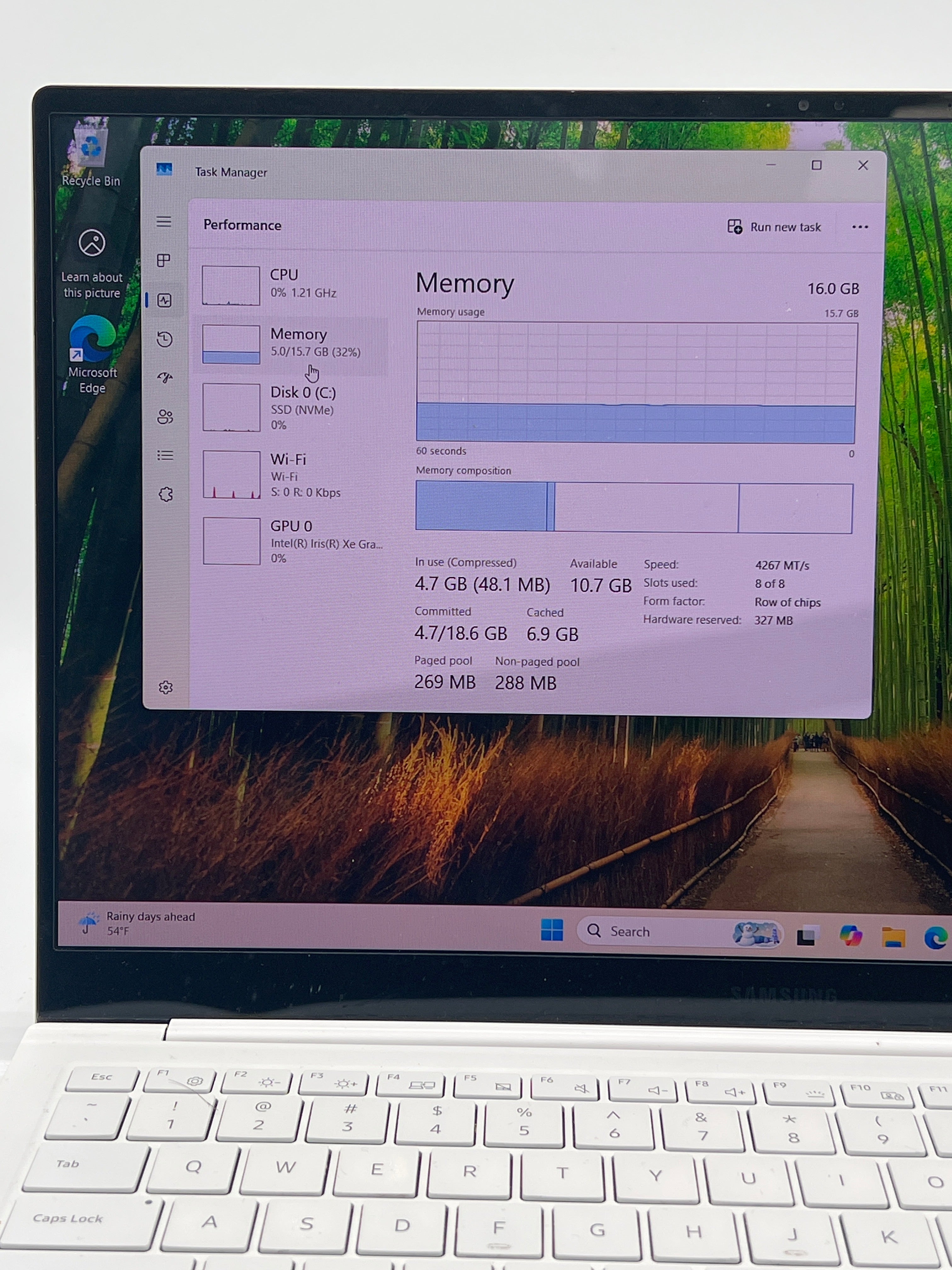Image resolution: width=952 pixels, height=1270 pixels.
Task: Click the Available value 10.7 GB
Action: pyautogui.click(x=601, y=586)
